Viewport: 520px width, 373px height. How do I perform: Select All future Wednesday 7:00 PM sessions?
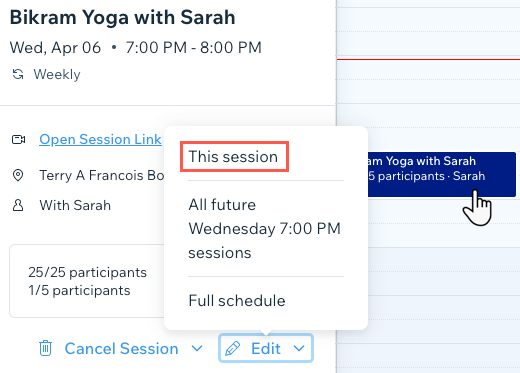pos(266,229)
